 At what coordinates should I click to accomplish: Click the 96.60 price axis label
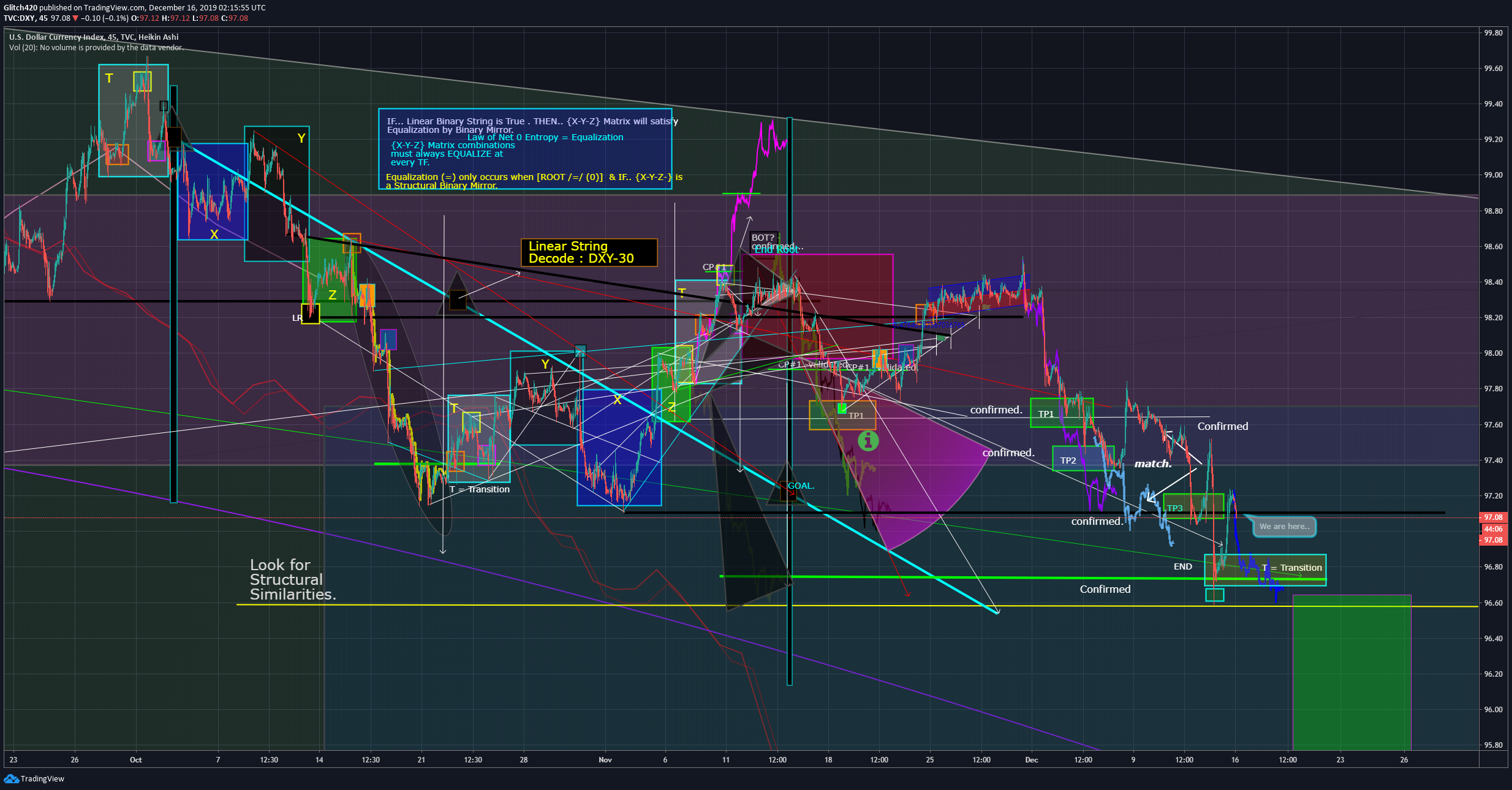click(1493, 603)
